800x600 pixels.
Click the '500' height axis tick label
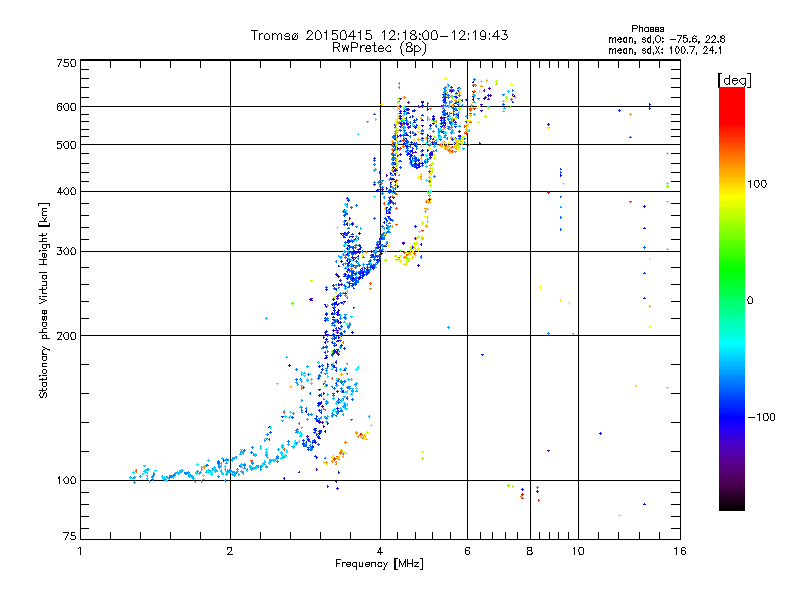66,145
